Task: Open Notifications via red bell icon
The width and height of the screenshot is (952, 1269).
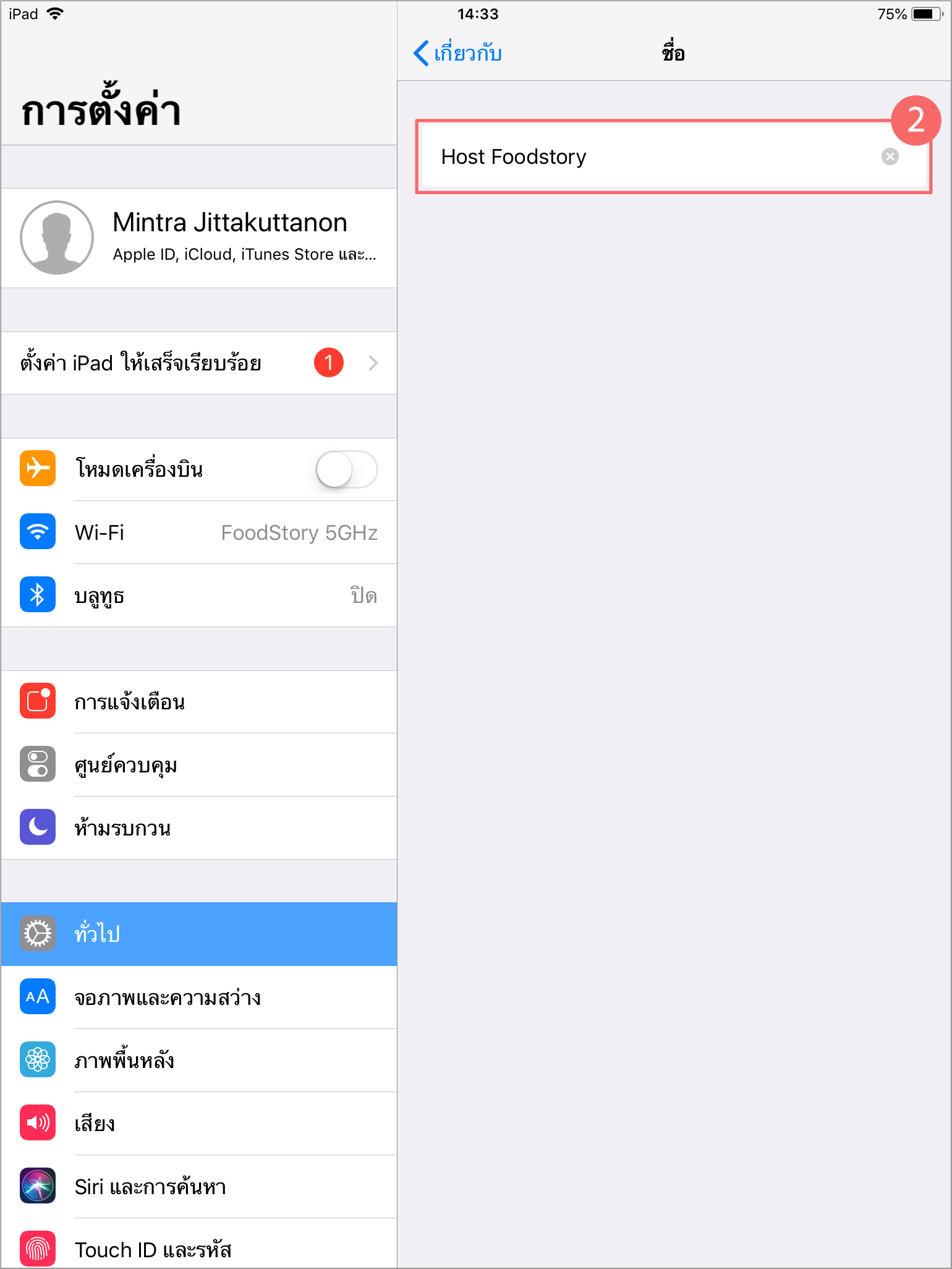Action: click(38, 701)
